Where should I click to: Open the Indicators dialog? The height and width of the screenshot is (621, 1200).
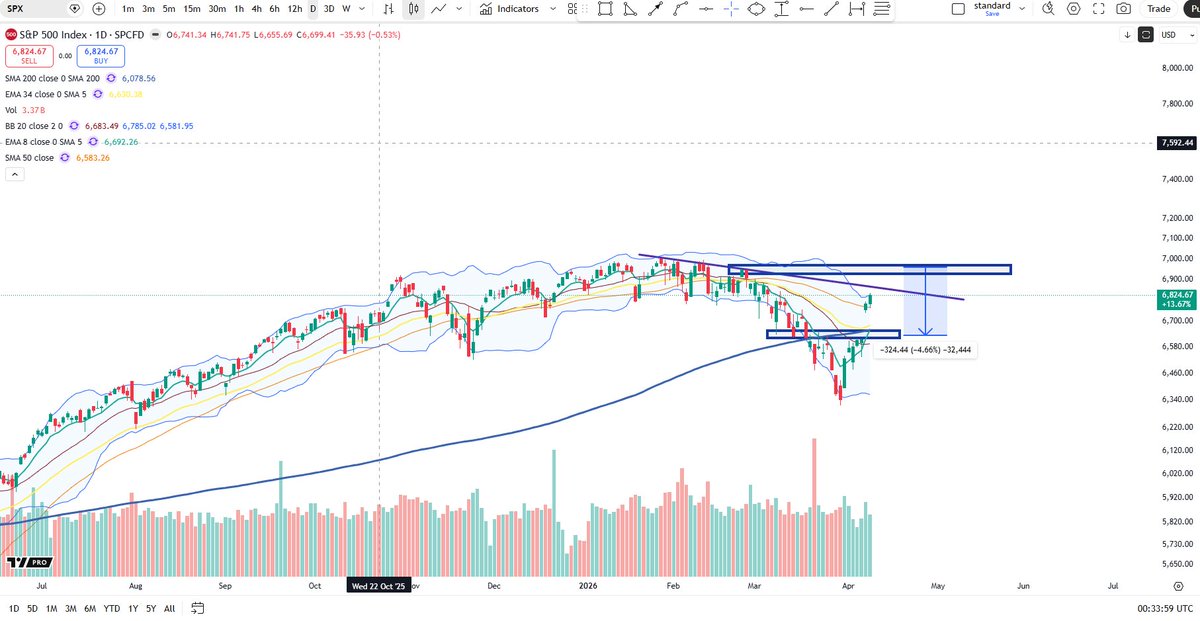point(510,9)
